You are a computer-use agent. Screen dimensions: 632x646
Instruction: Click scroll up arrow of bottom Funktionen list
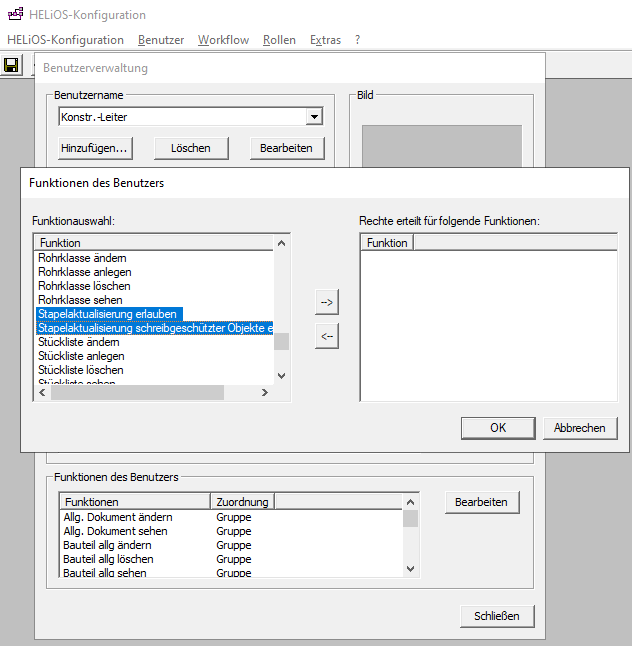(410, 502)
